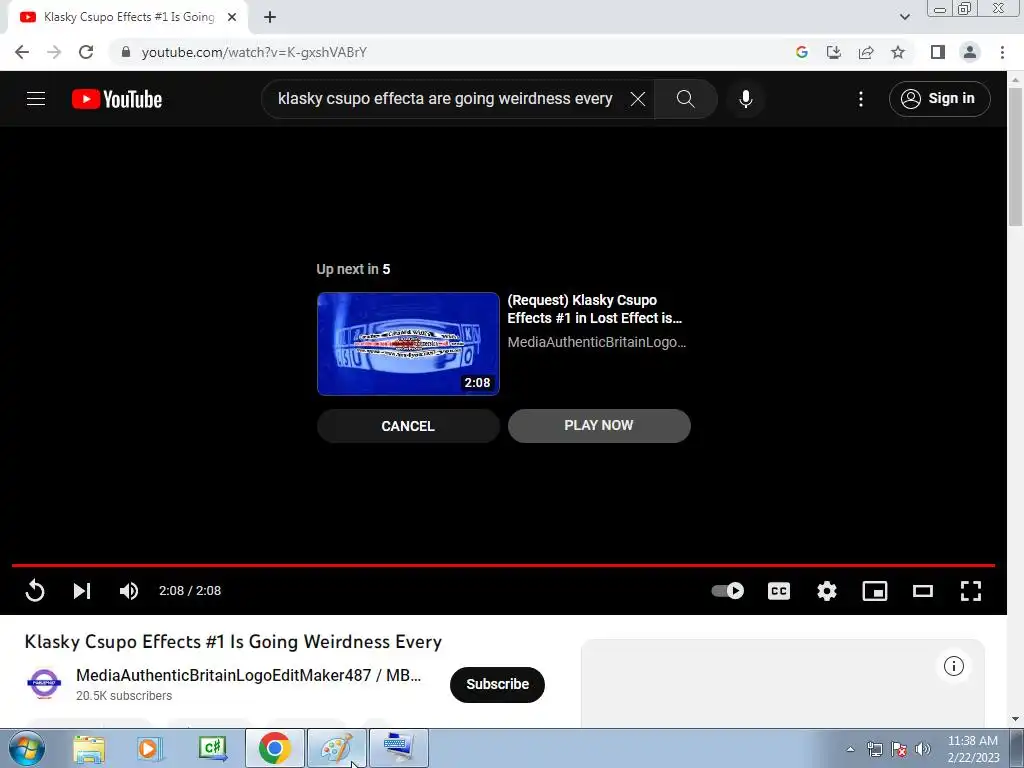This screenshot has width=1024, height=768.
Task: Open the YouTube hamburger guide menu
Action: tap(36, 99)
